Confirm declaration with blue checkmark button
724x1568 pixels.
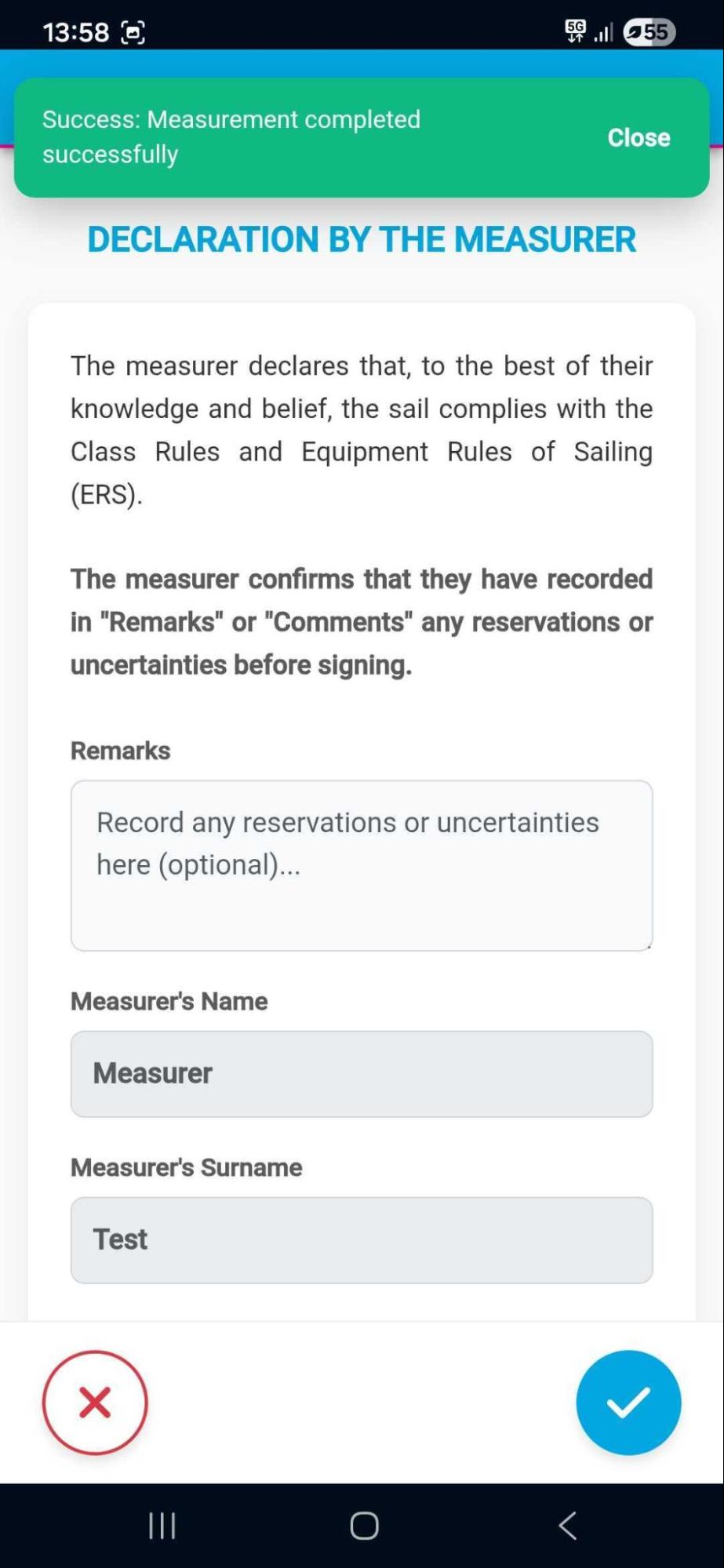[x=628, y=1402]
